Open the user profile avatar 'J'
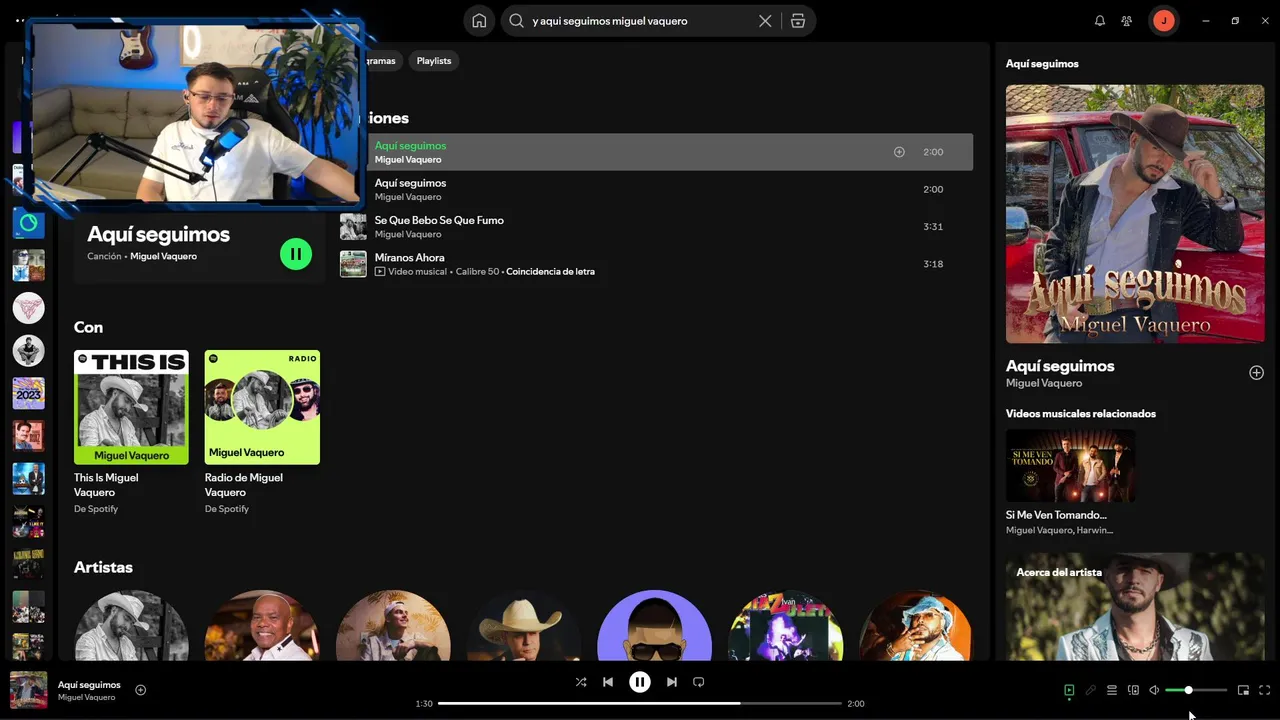This screenshot has height=720, width=1280. [1163, 21]
